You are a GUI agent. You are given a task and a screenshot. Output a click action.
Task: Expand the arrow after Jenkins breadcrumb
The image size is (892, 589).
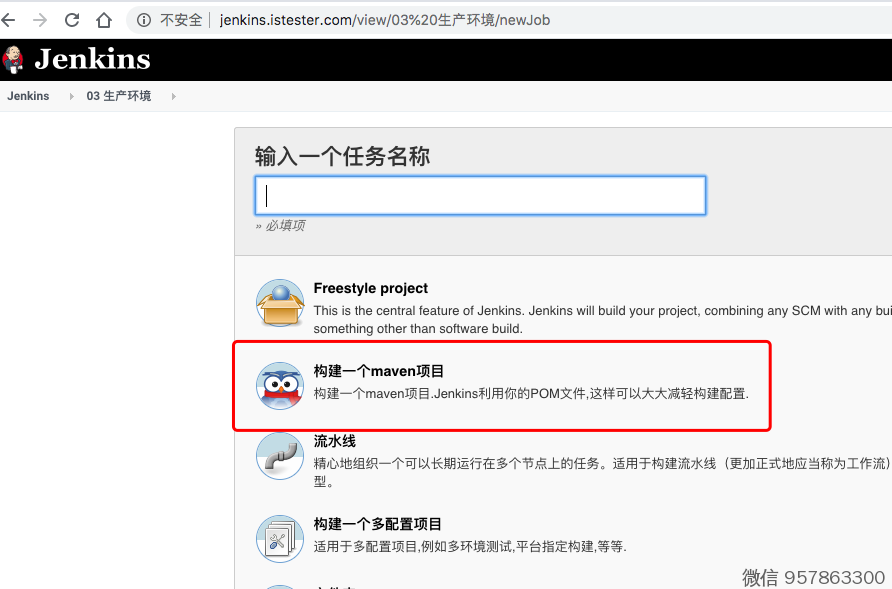[71, 96]
